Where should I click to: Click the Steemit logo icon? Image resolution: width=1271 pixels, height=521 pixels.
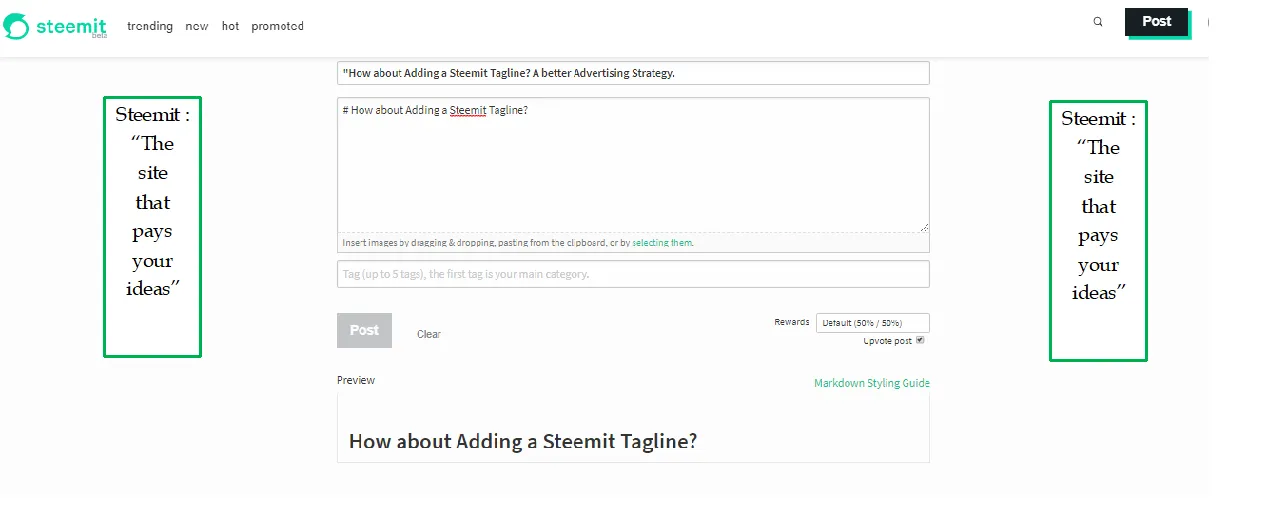pyautogui.click(x=17, y=25)
